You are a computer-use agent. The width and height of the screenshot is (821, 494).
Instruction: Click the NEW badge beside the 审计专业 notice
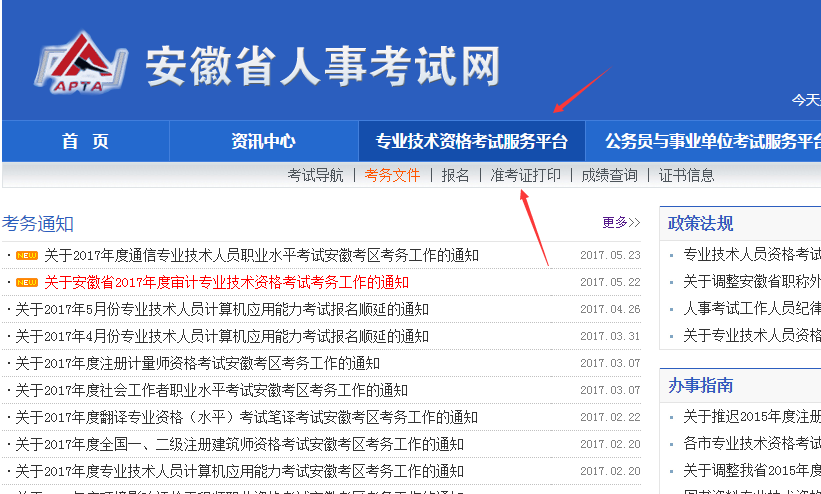pos(27,282)
